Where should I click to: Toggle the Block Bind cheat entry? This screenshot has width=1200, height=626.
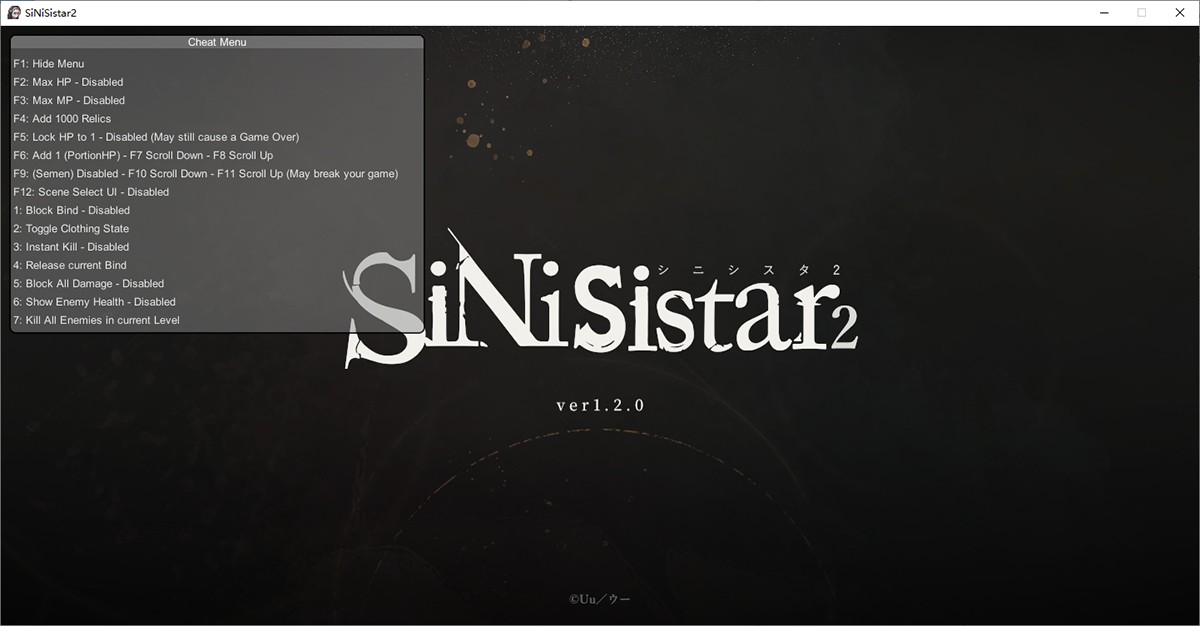pos(71,210)
